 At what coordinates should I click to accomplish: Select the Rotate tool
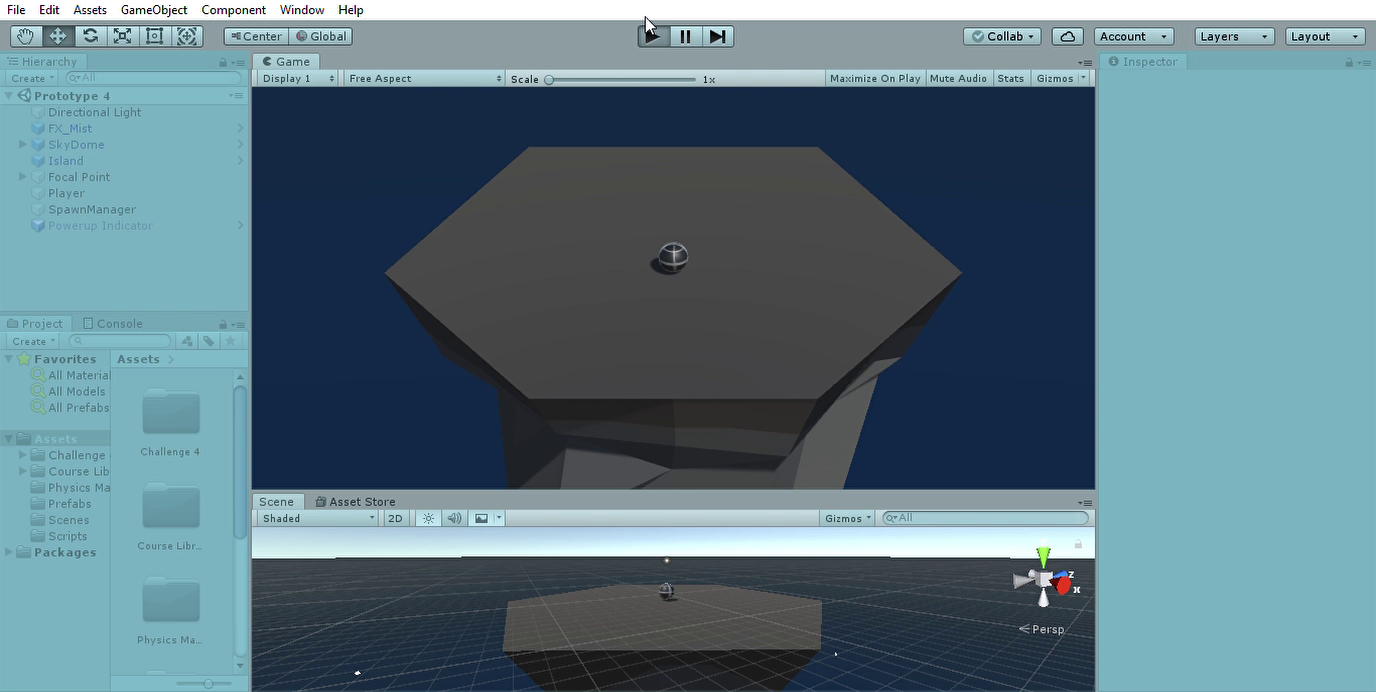pos(90,36)
